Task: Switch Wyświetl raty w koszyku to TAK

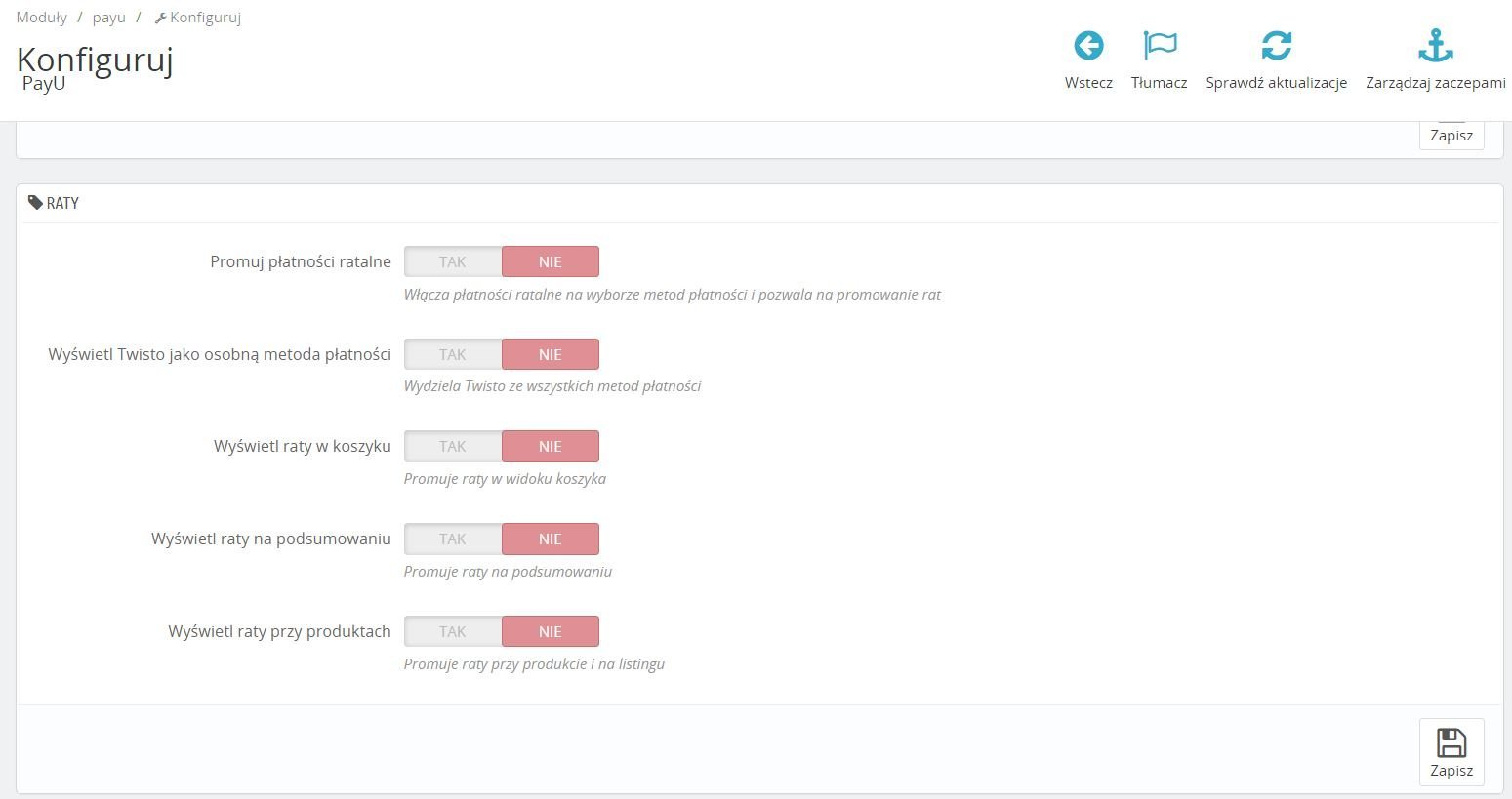Action: tap(453, 446)
